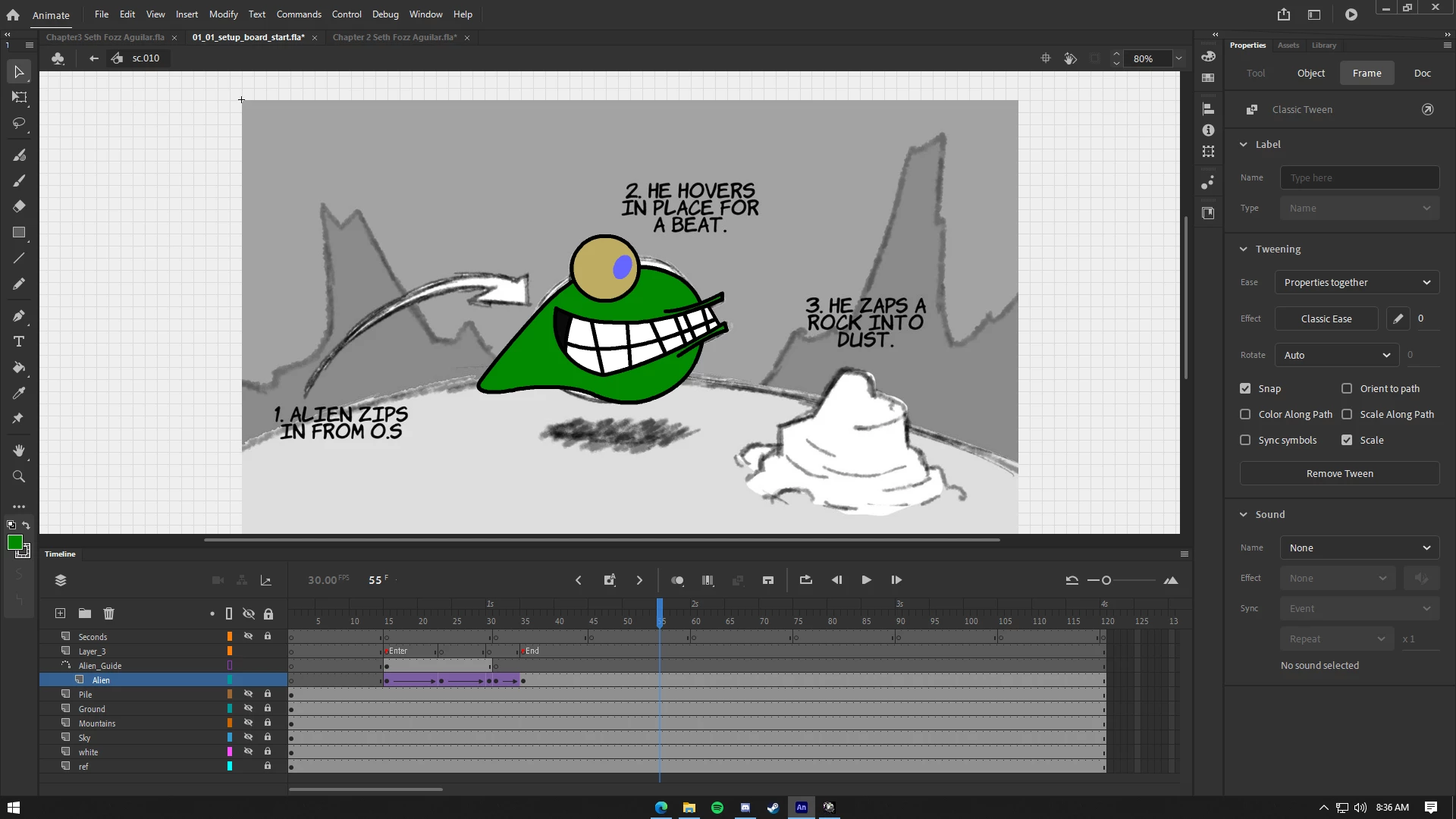Click the green fill color swatch
Viewport: 1456px width, 819px height.
point(14,542)
